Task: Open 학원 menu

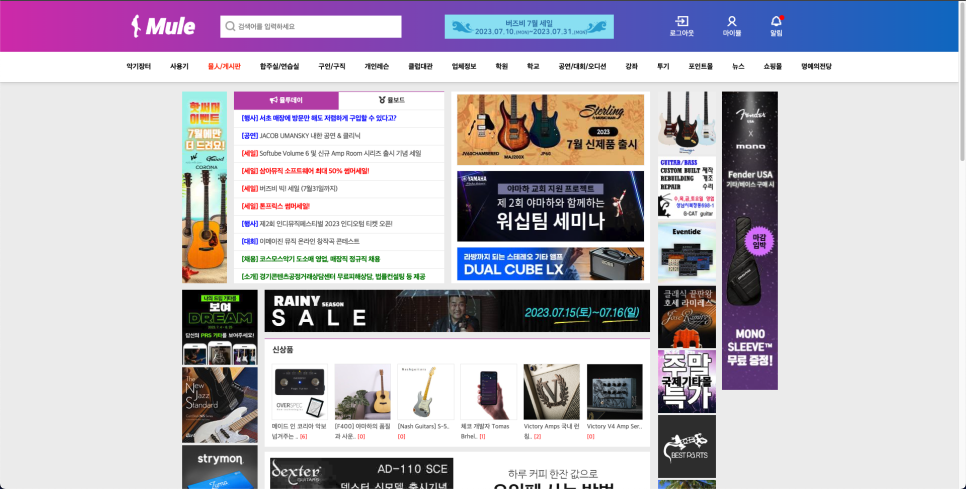Action: [x=501, y=67]
